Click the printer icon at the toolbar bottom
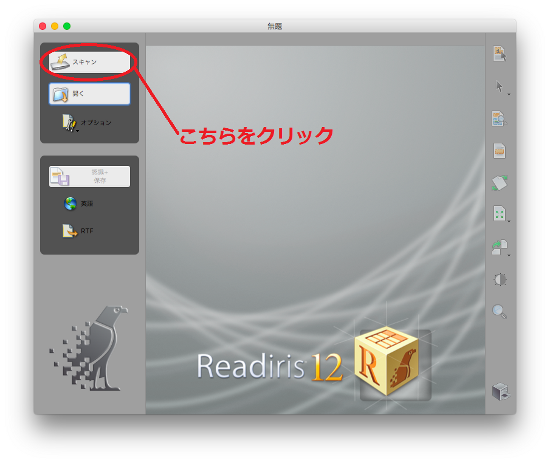This screenshot has width=550, height=463. [x=501, y=391]
